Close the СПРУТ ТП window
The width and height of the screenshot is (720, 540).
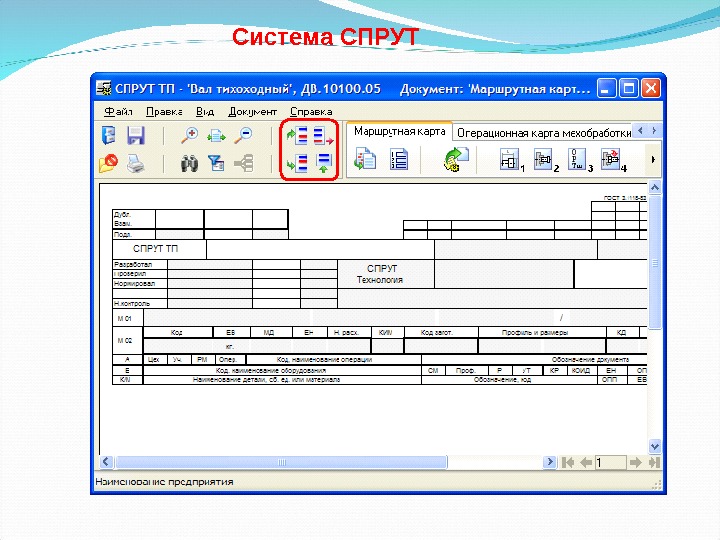(651, 88)
